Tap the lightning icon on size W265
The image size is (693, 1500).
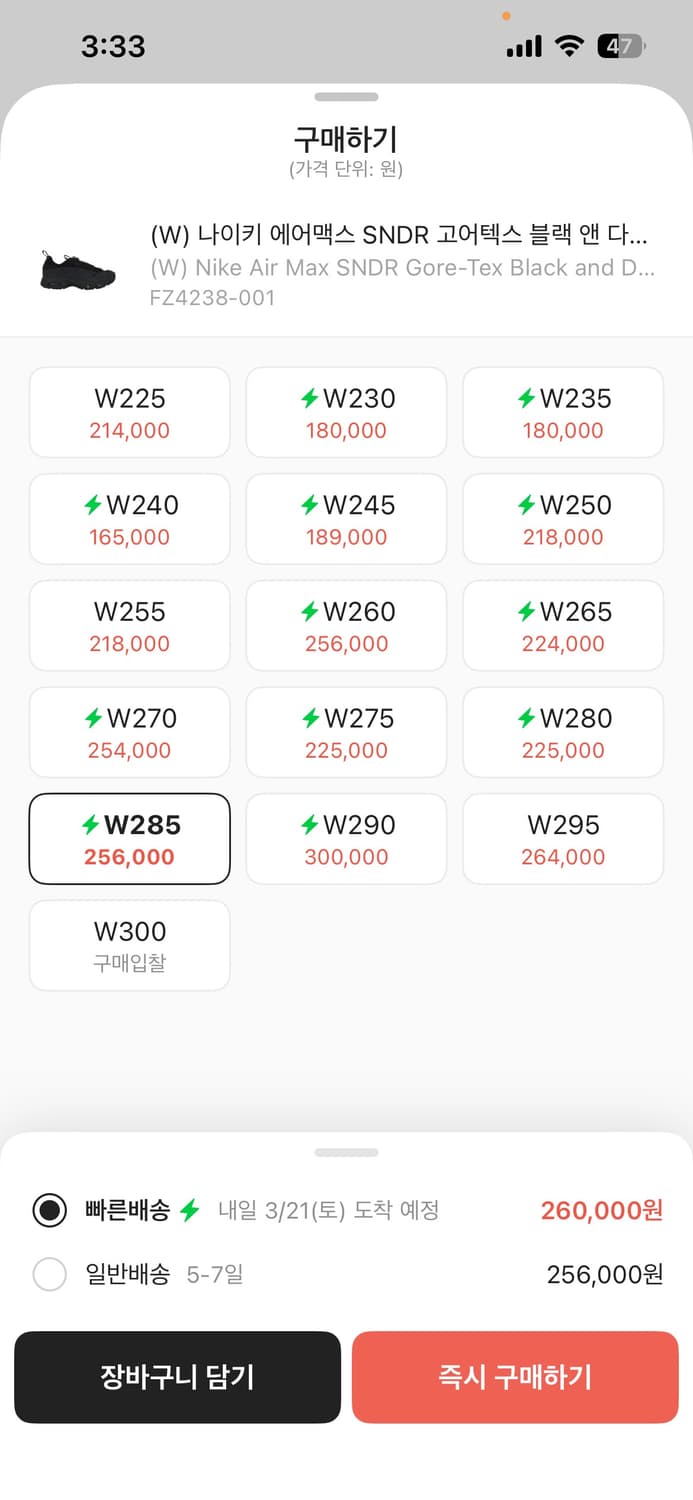point(526,612)
